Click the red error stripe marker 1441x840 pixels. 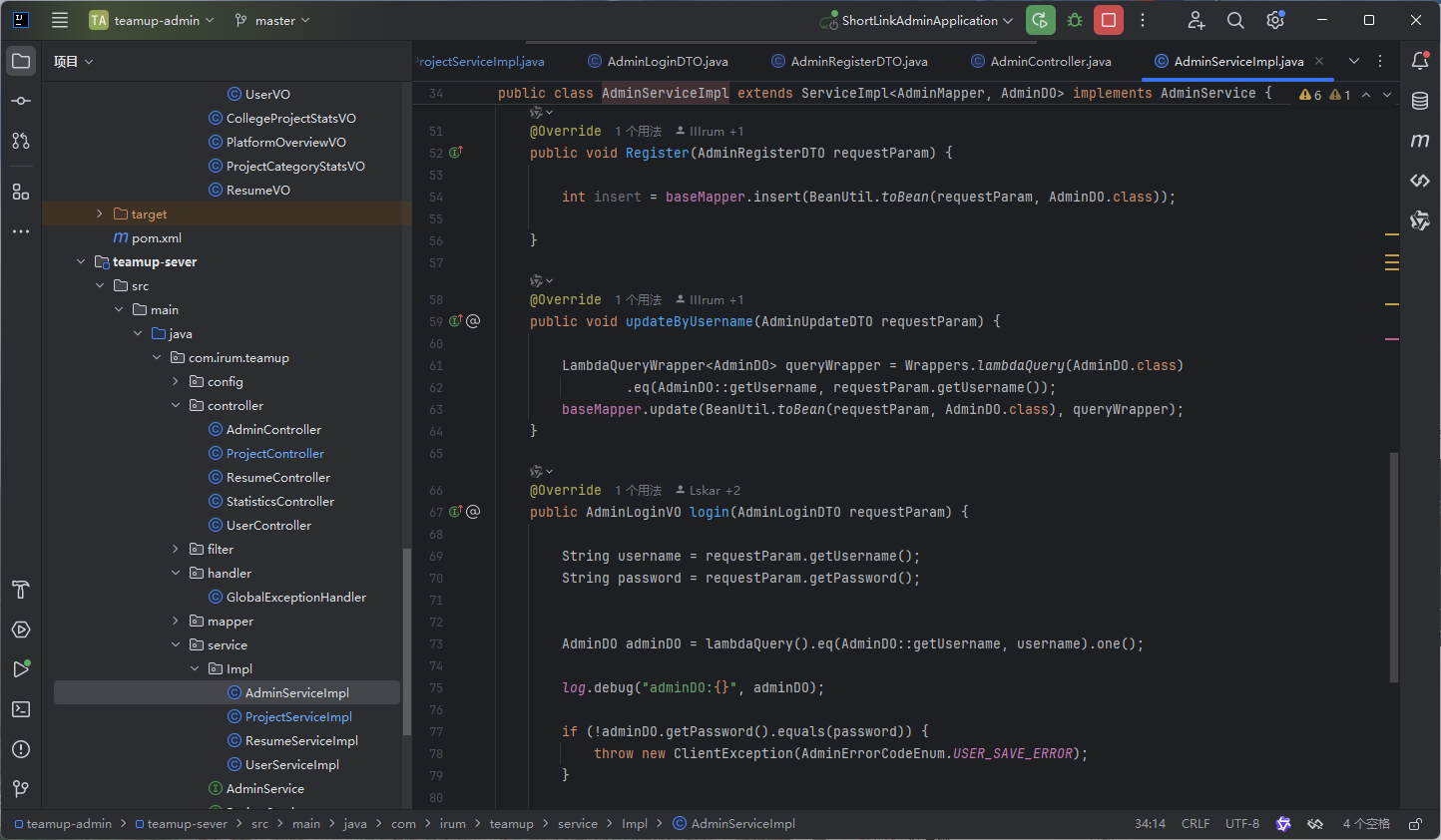pyautogui.click(x=1392, y=339)
